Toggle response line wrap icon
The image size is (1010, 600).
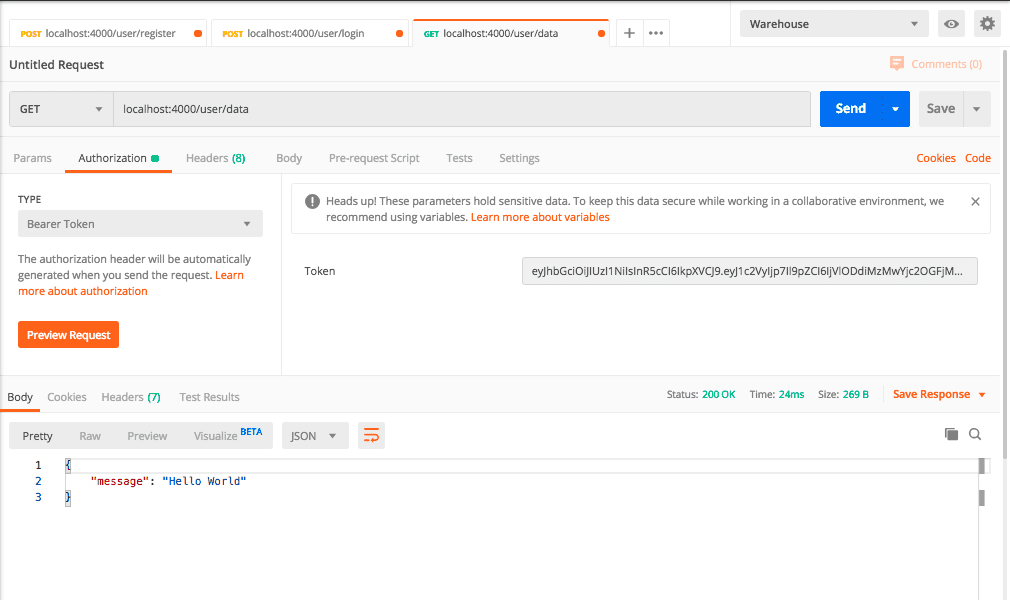coord(371,435)
